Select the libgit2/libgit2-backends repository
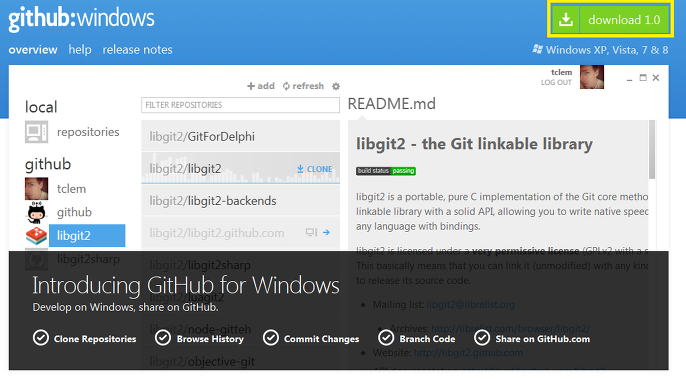Viewport: 686px width, 379px height. pos(240,201)
